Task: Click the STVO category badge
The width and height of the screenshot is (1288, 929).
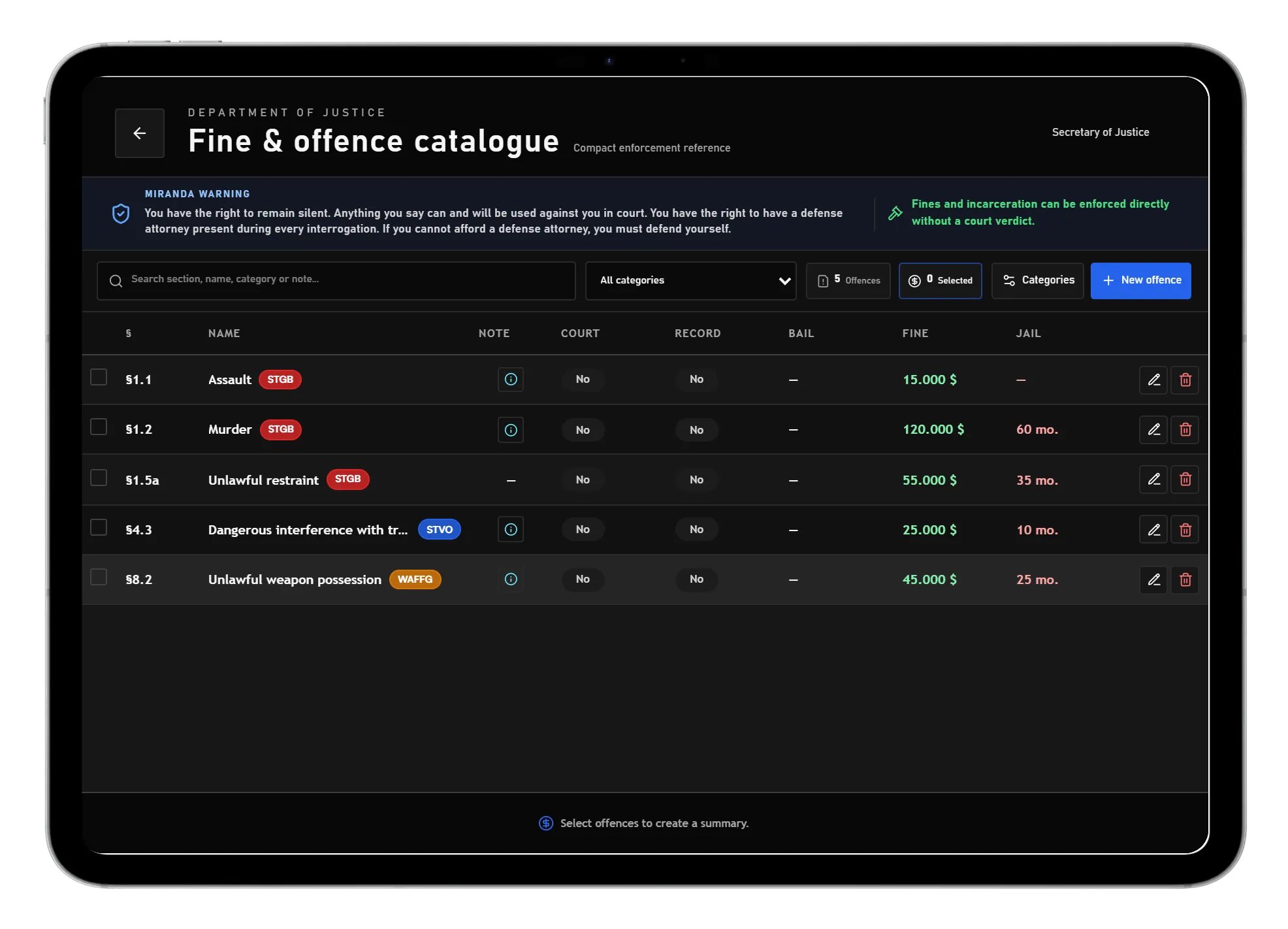Action: 439,530
